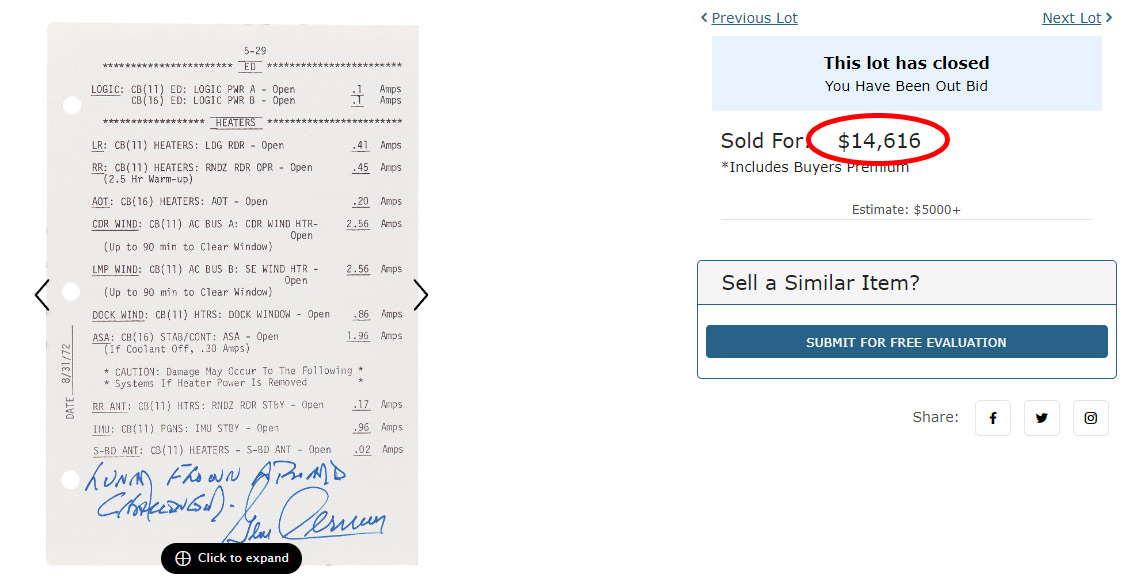Click the circled $14,616 sold price
The image size is (1141, 577).
pos(879,141)
